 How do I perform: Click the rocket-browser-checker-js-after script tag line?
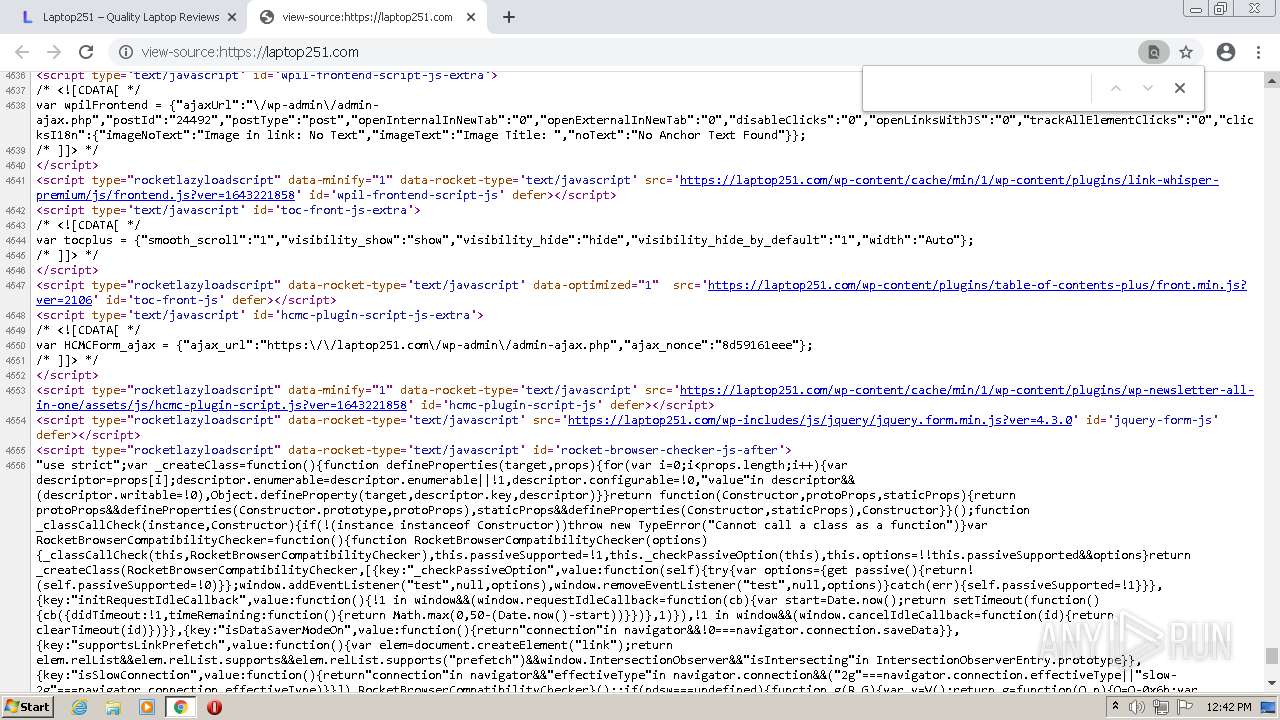point(414,450)
